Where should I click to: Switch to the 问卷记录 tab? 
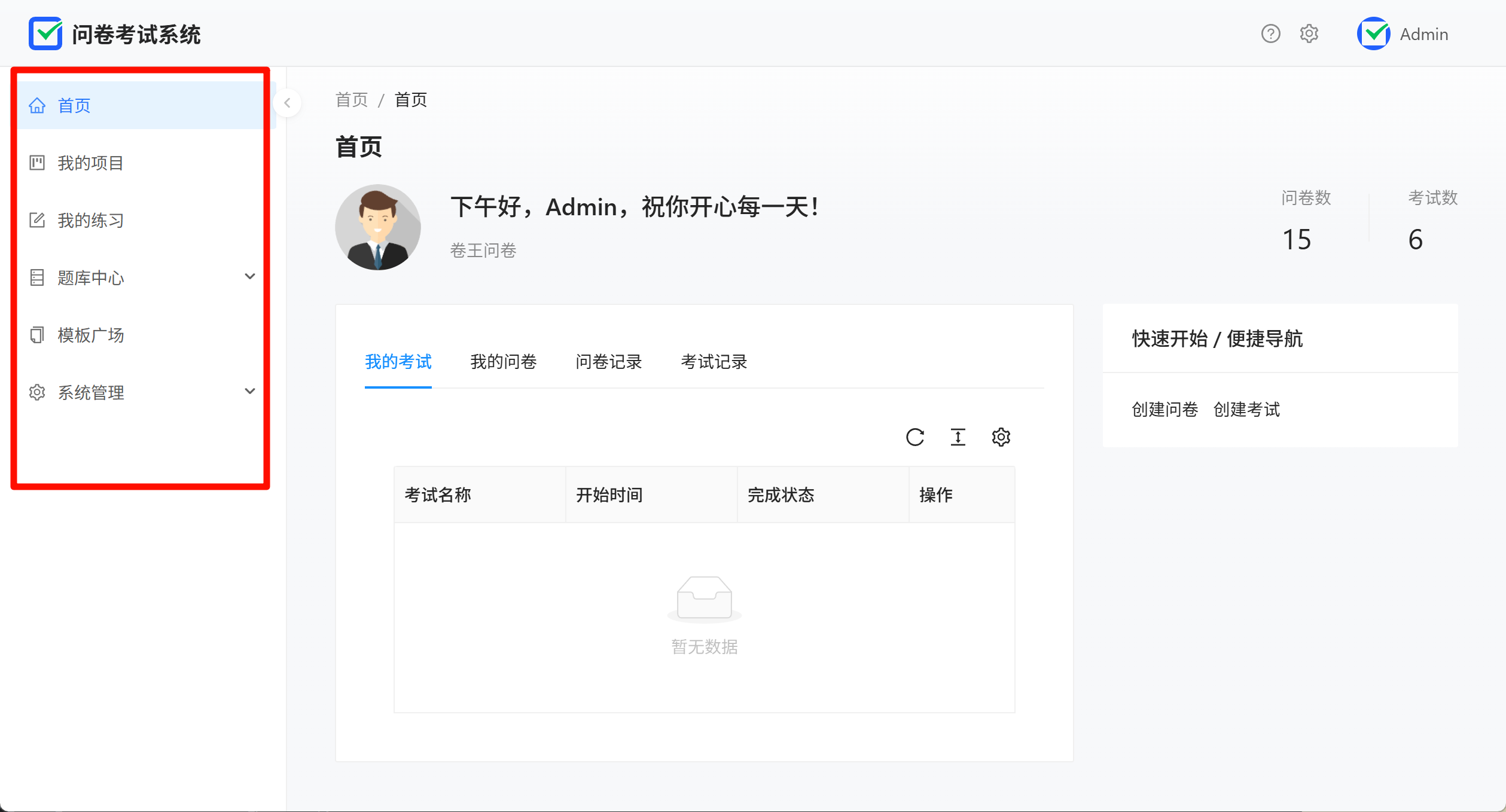(x=609, y=362)
